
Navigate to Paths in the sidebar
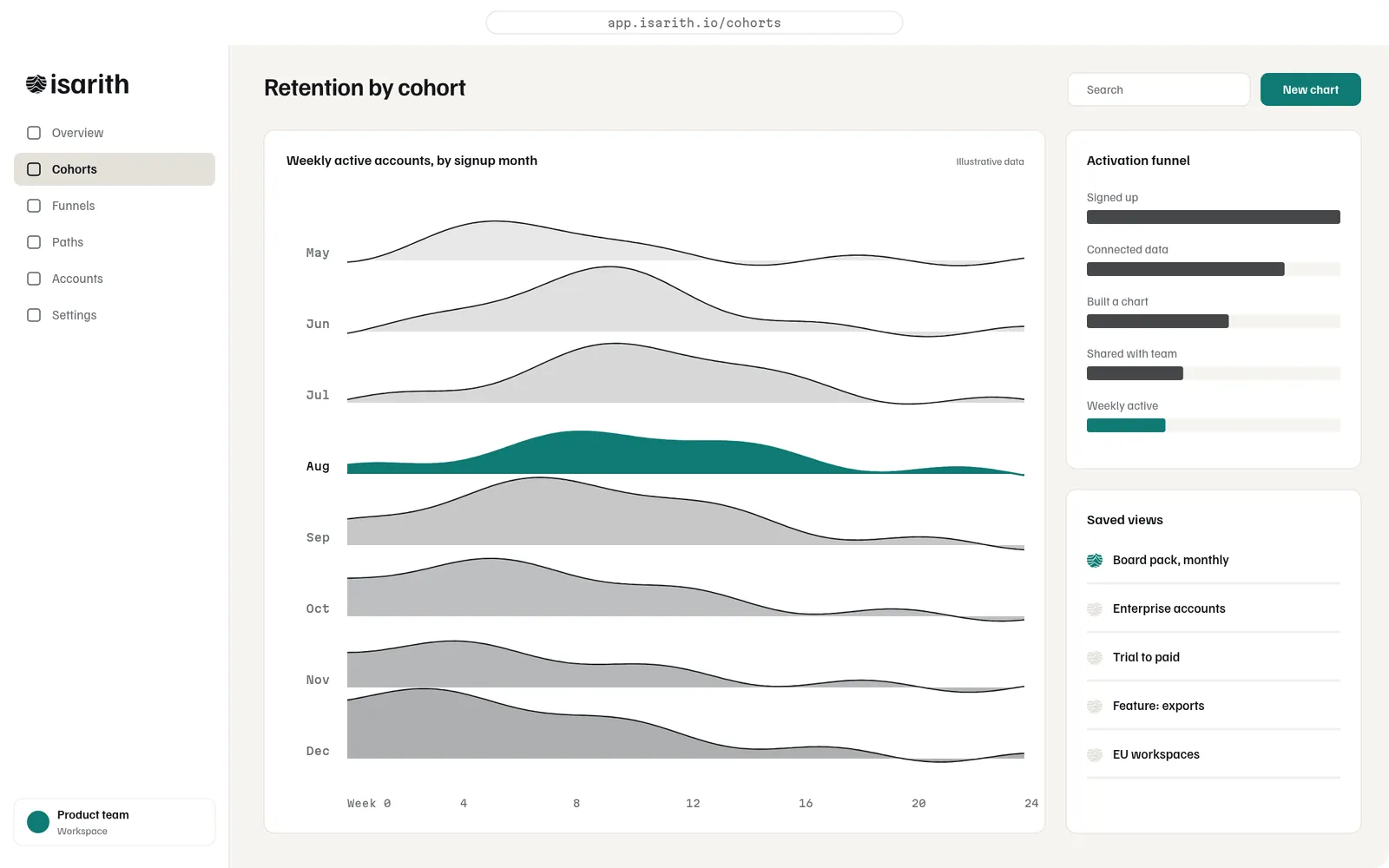click(68, 242)
